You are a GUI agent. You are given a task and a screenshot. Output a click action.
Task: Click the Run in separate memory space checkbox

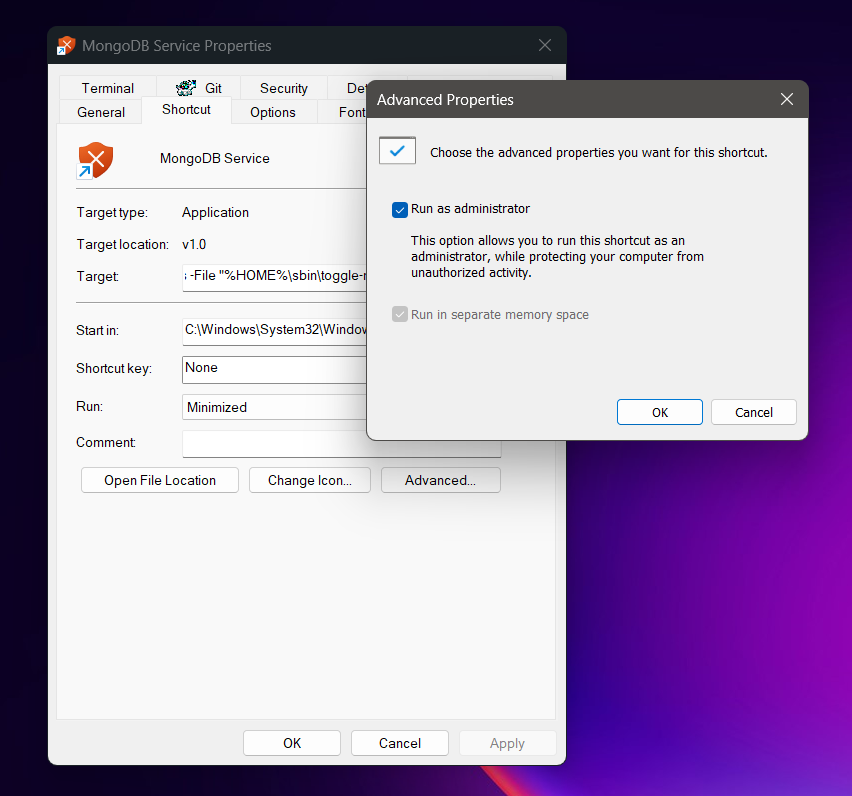click(x=400, y=315)
